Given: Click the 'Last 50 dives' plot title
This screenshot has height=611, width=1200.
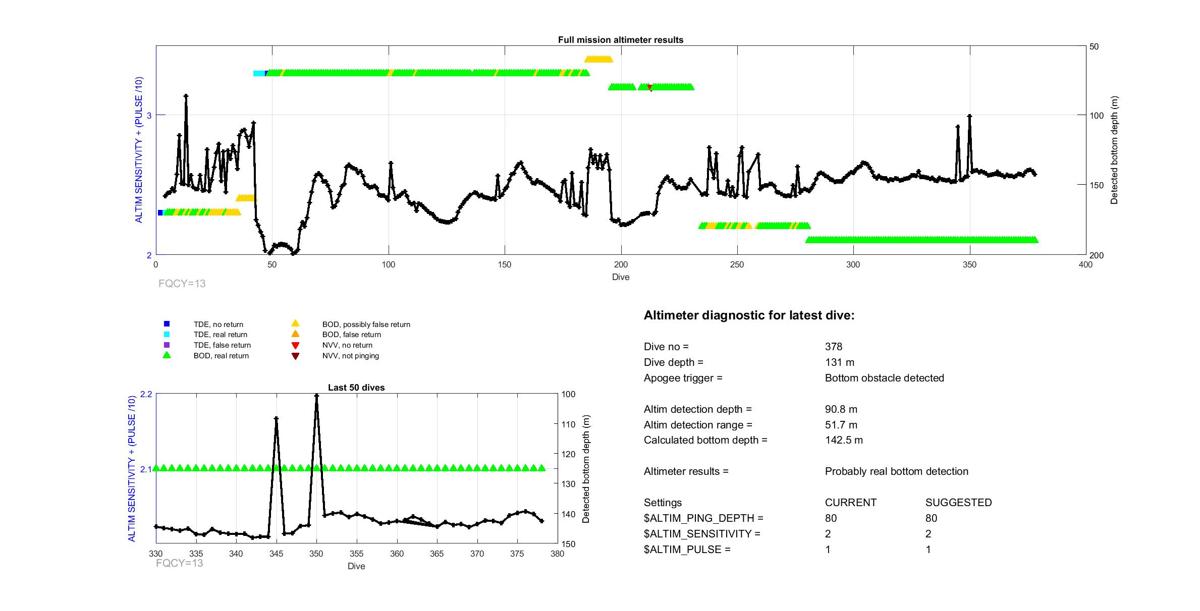Looking at the screenshot, I should click(356, 387).
